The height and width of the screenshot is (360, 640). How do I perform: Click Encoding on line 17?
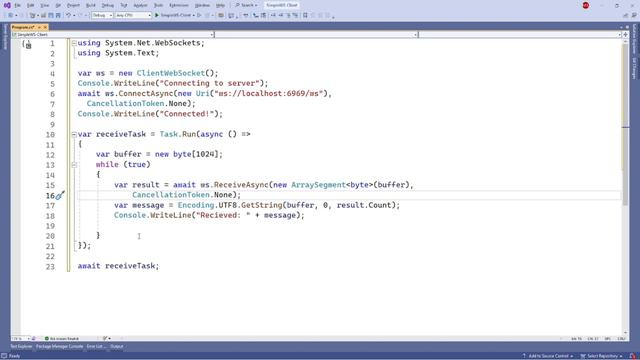click(196, 205)
